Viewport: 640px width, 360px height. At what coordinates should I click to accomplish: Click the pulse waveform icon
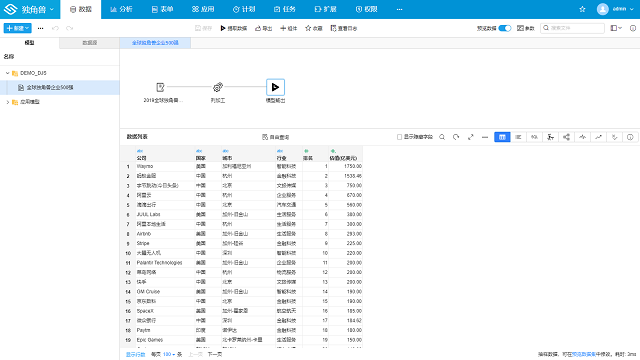[x=582, y=137]
